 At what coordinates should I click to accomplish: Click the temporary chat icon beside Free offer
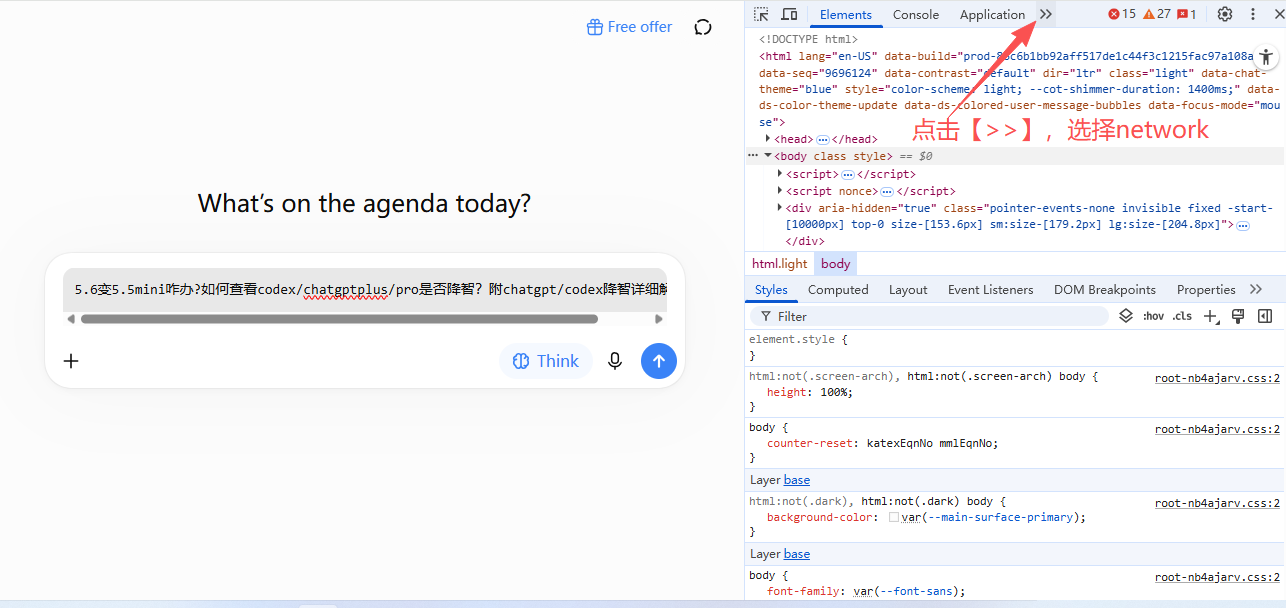point(703,27)
